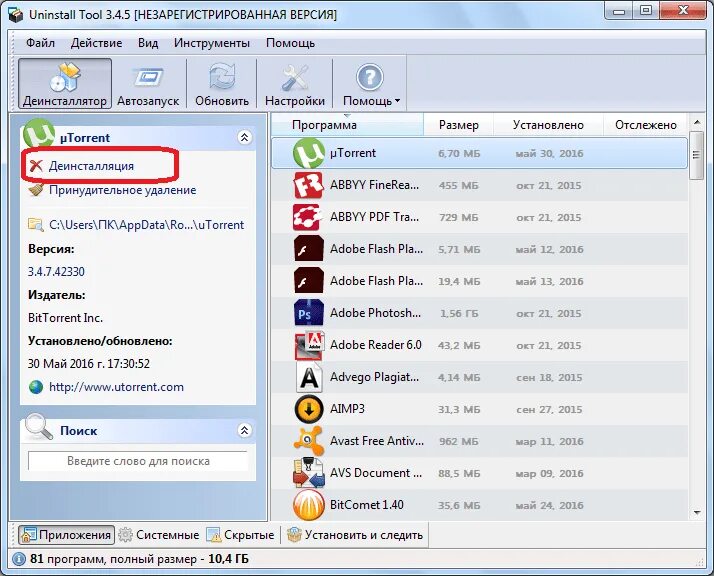Click the BitComet 1.40 program name
The image size is (714, 576).
point(367,505)
